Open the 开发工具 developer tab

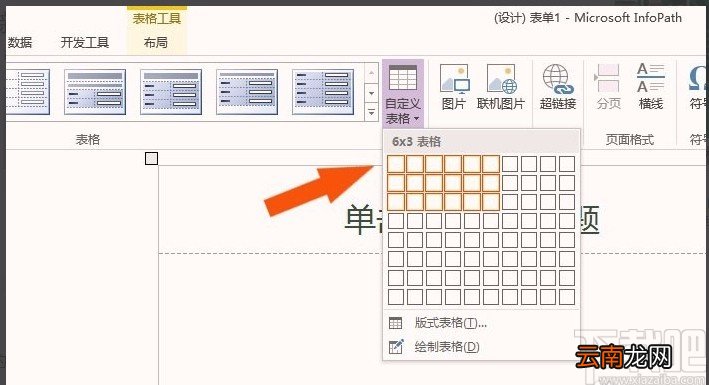85,43
